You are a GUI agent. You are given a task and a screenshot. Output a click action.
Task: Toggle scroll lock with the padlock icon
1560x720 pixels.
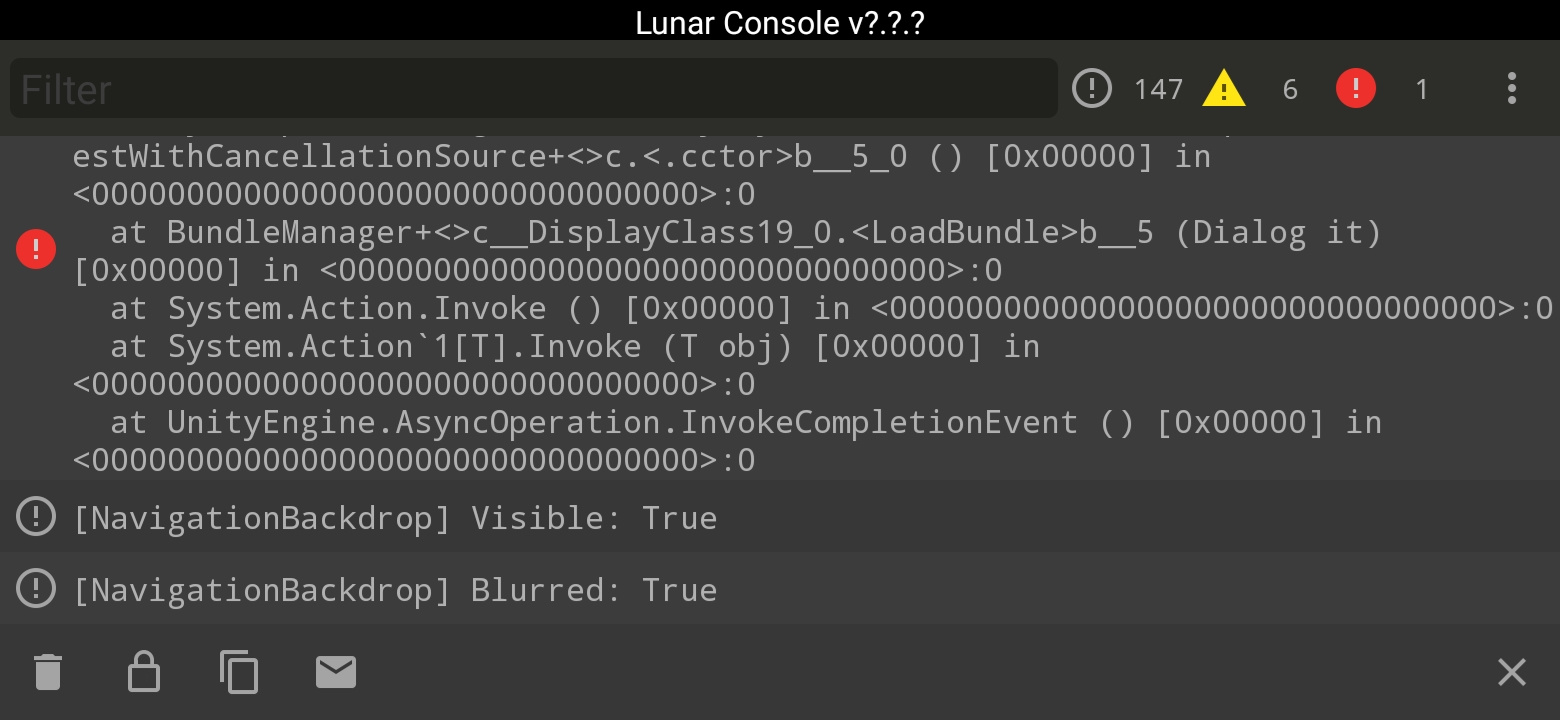coord(144,672)
